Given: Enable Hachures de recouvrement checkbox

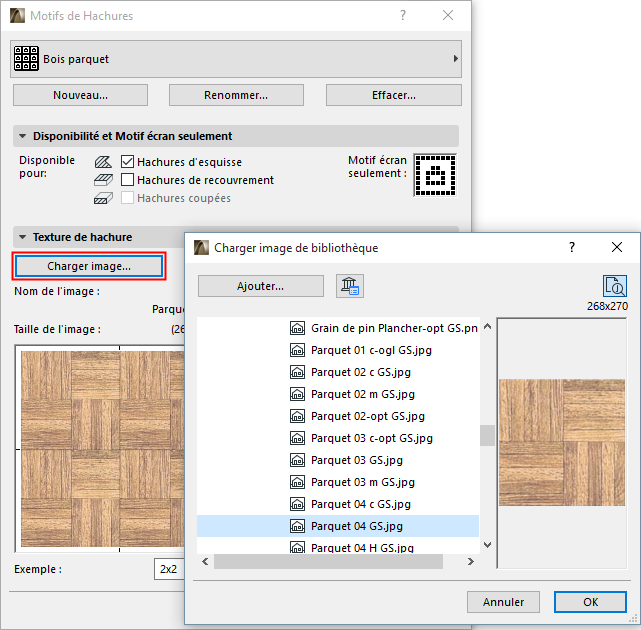Looking at the screenshot, I should 128,180.
